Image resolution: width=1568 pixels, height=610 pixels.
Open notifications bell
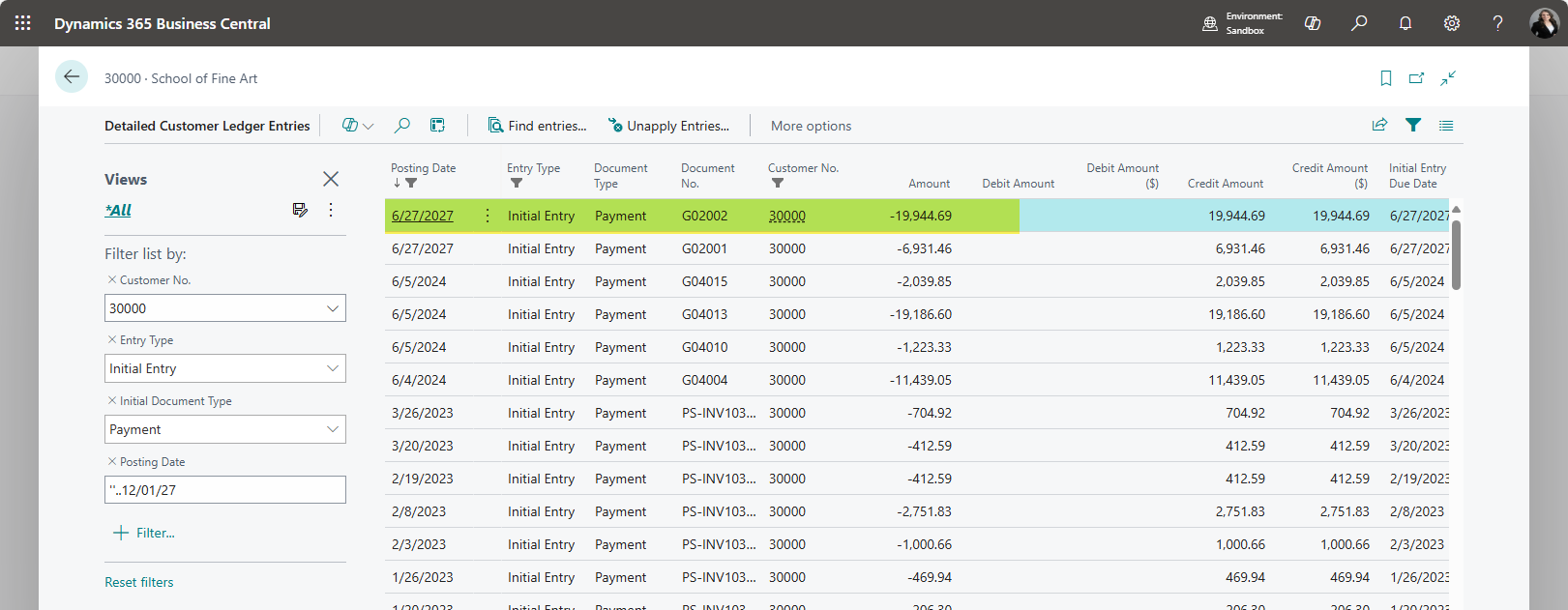(1405, 23)
